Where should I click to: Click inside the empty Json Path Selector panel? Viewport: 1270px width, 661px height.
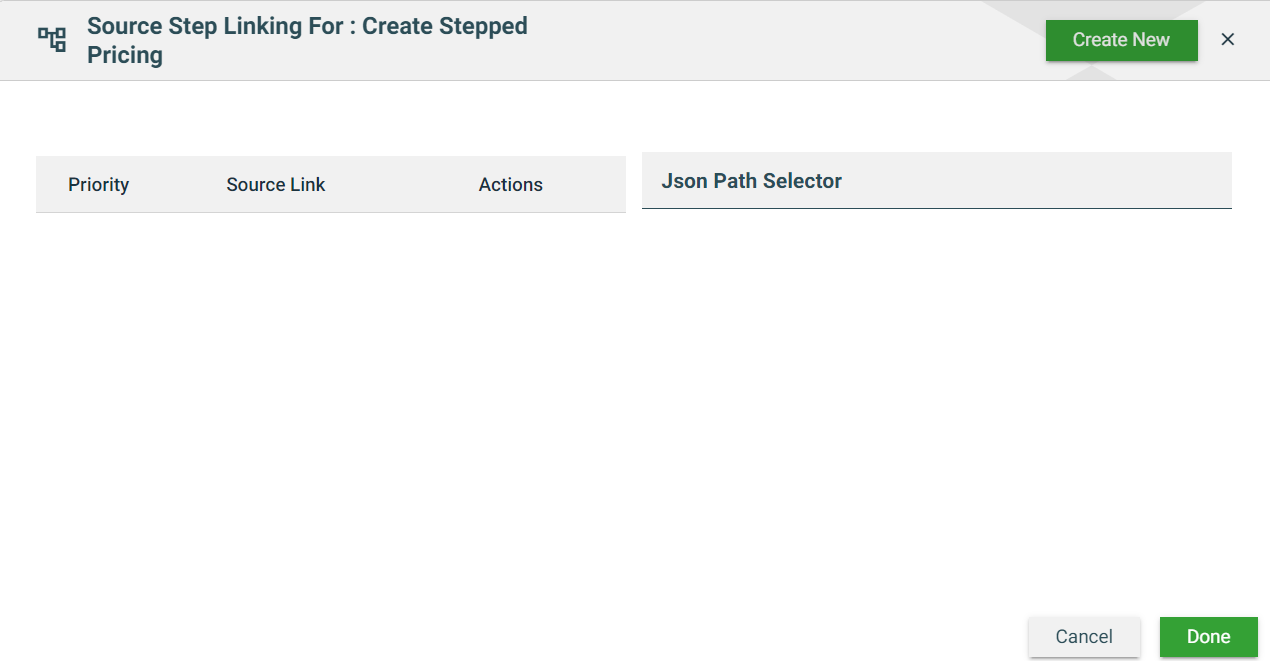coord(936,400)
